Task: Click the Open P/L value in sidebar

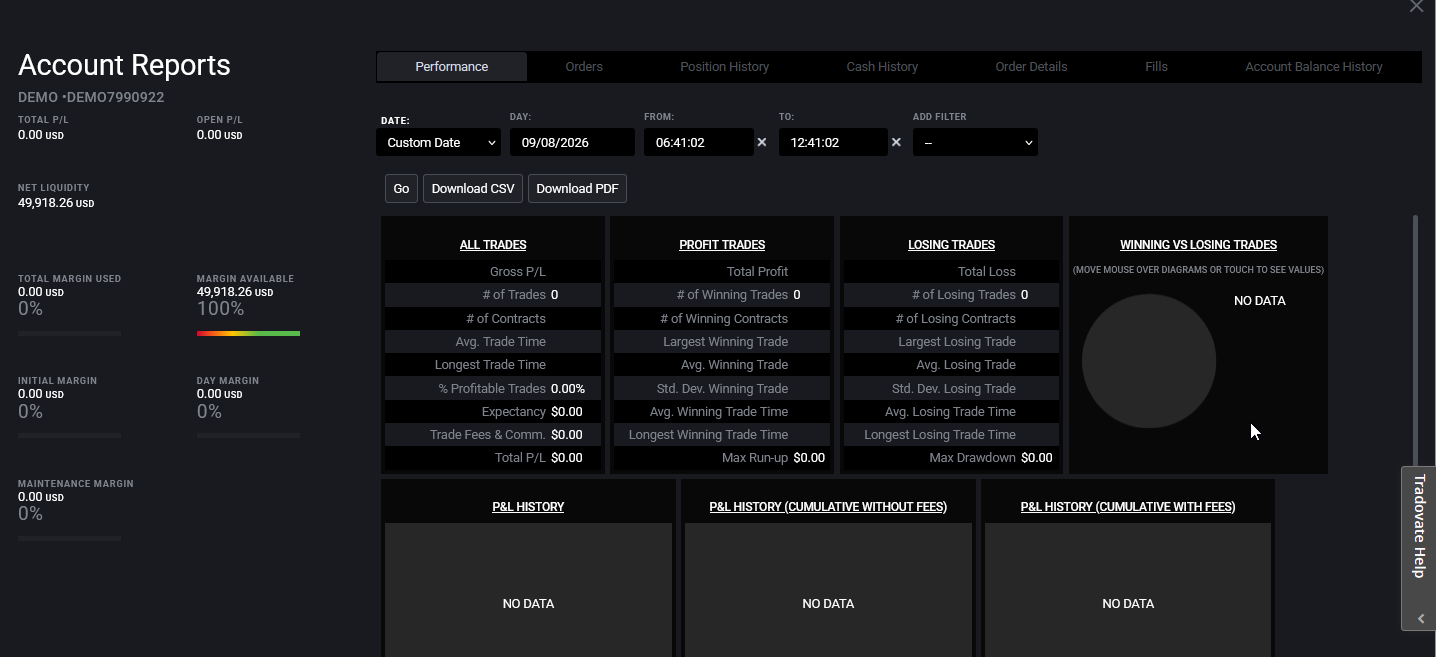Action: coord(219,135)
